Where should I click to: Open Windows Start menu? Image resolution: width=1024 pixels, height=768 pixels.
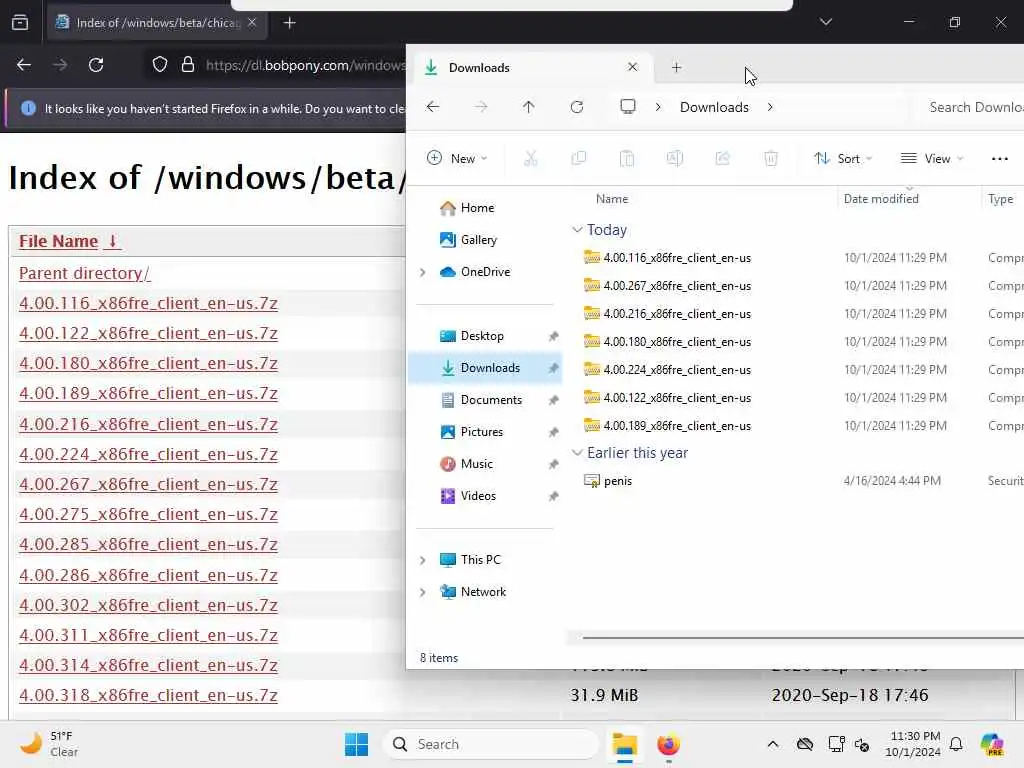[x=357, y=744]
